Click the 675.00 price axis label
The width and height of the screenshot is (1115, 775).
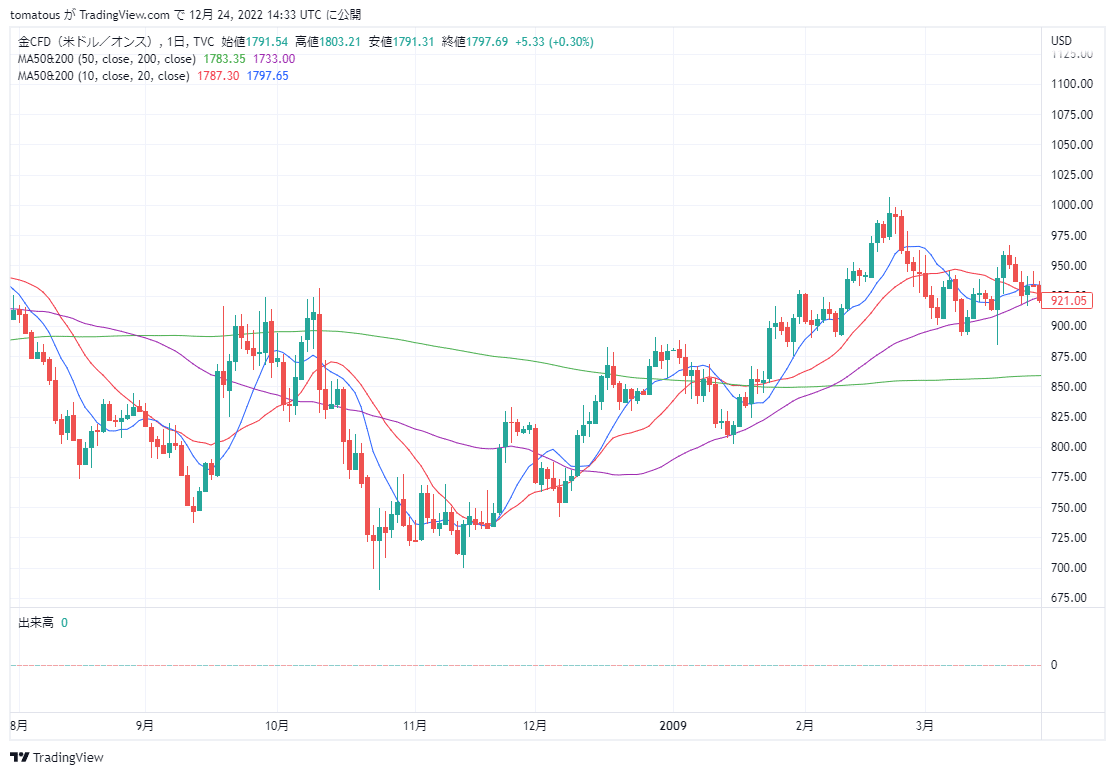1069,598
